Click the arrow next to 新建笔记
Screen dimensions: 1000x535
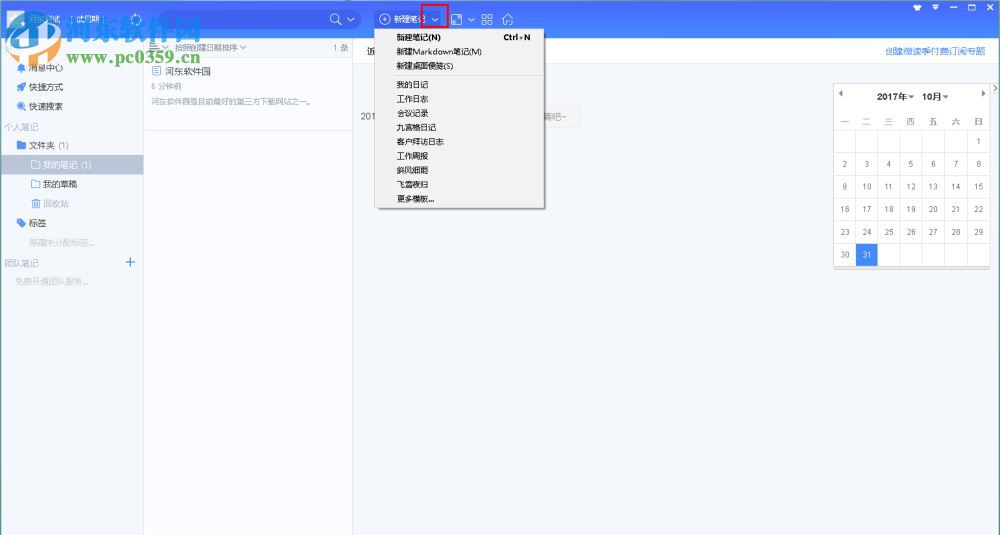click(435, 20)
